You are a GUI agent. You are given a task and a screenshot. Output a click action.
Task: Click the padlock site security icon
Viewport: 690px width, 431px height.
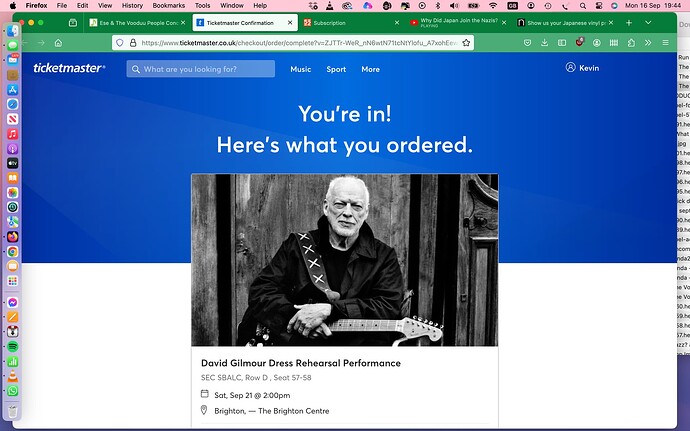[133, 43]
